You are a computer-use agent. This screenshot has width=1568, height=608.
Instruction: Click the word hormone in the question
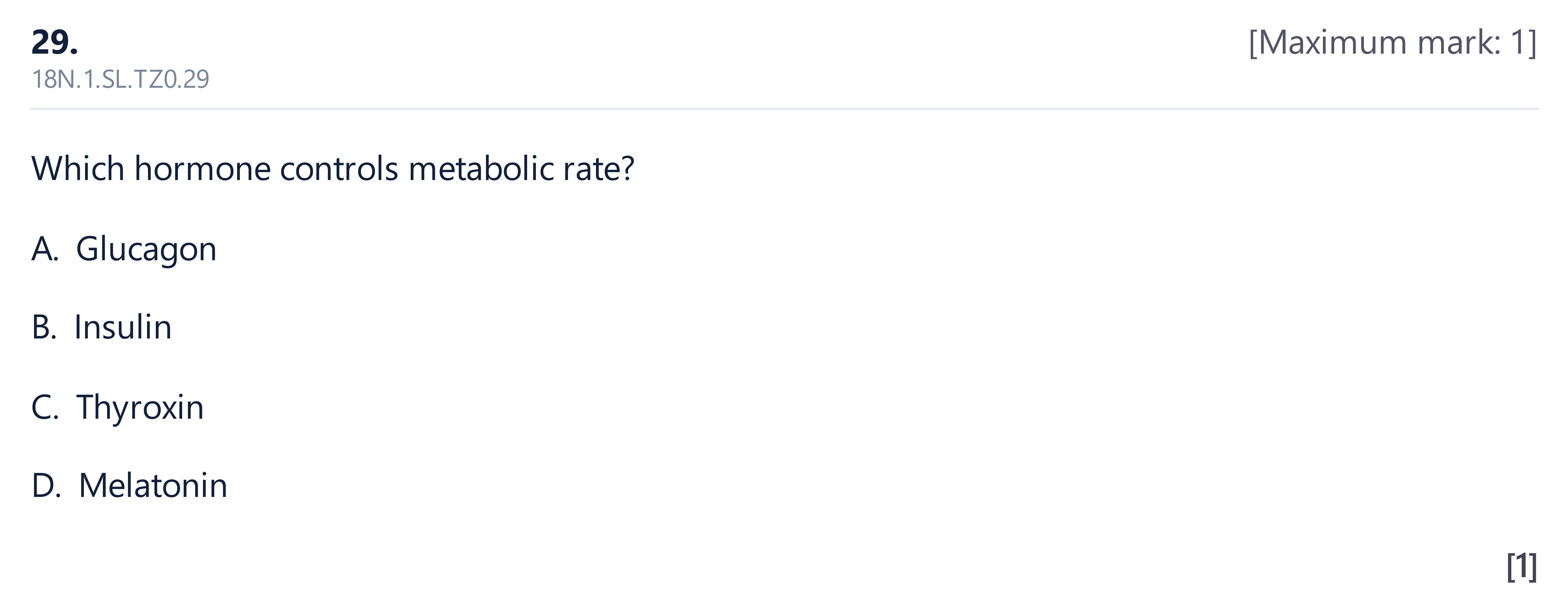[x=203, y=168]
